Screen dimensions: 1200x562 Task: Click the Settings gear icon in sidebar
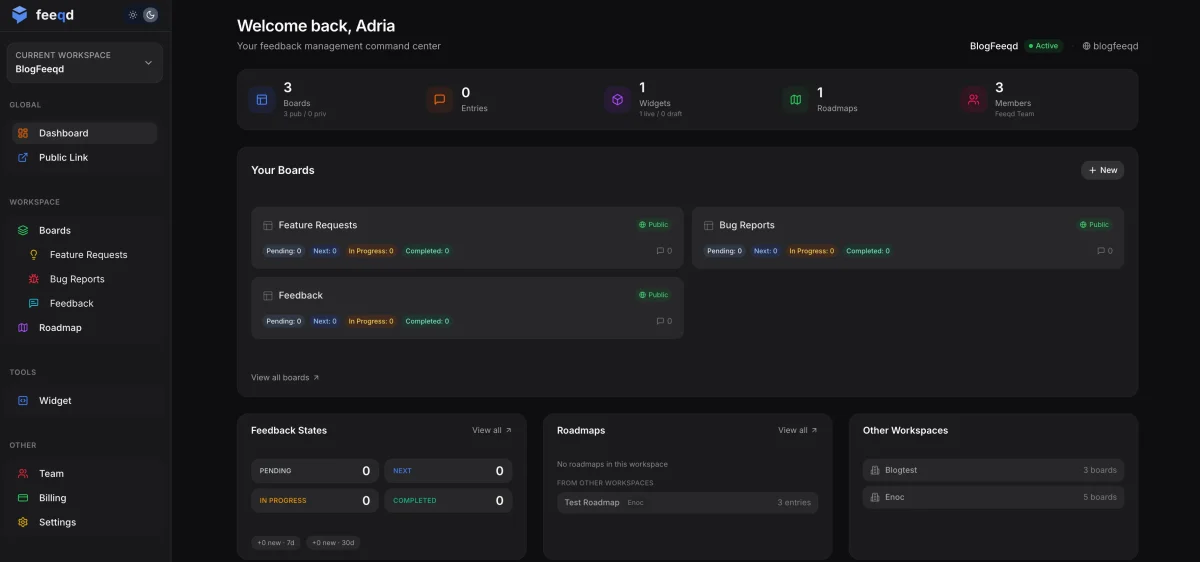point(23,522)
